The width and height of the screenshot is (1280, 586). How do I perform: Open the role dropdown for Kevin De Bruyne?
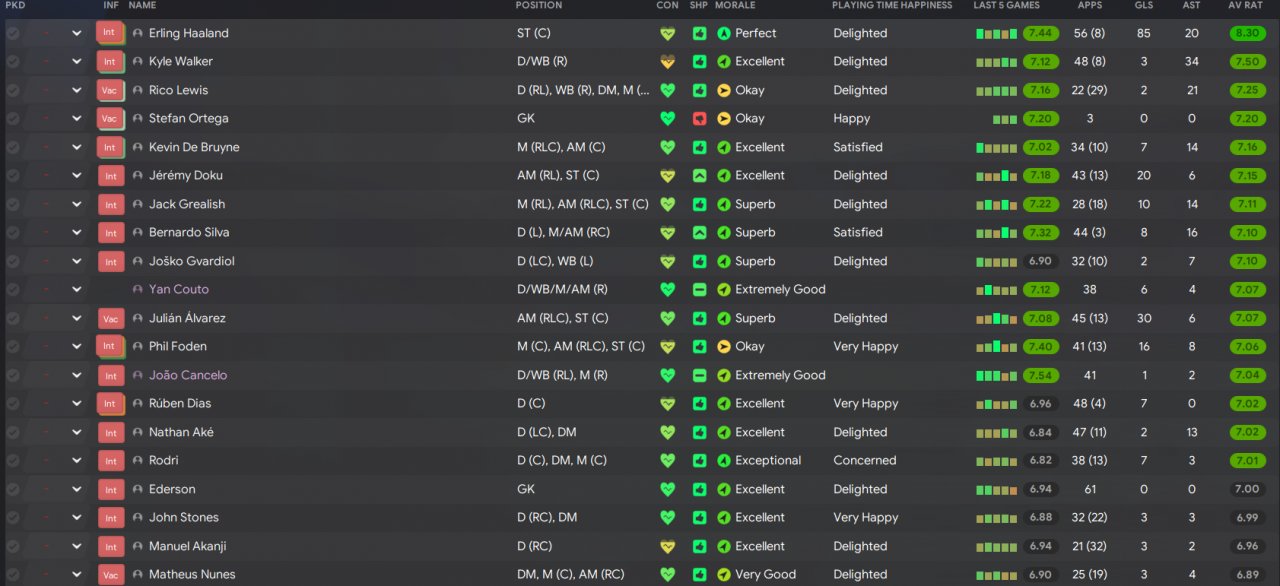77,147
